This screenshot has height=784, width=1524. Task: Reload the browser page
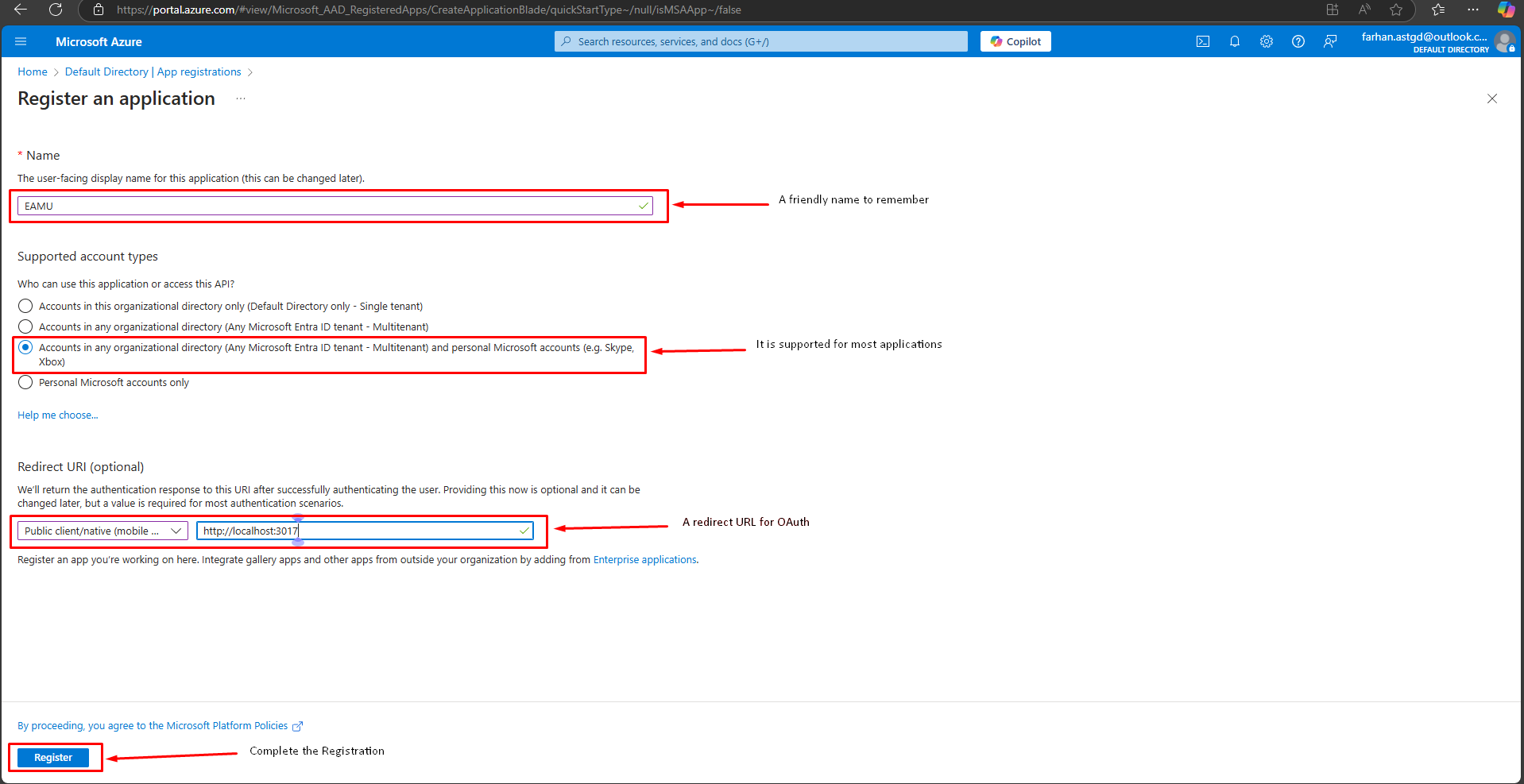56,10
